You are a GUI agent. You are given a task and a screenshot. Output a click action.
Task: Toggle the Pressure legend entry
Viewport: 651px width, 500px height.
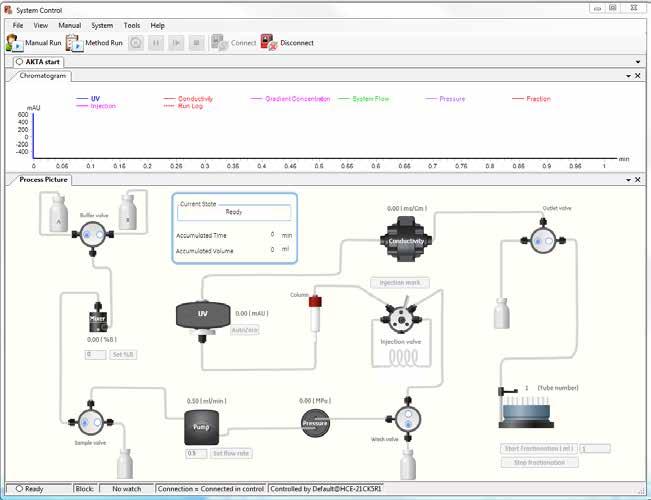point(445,99)
